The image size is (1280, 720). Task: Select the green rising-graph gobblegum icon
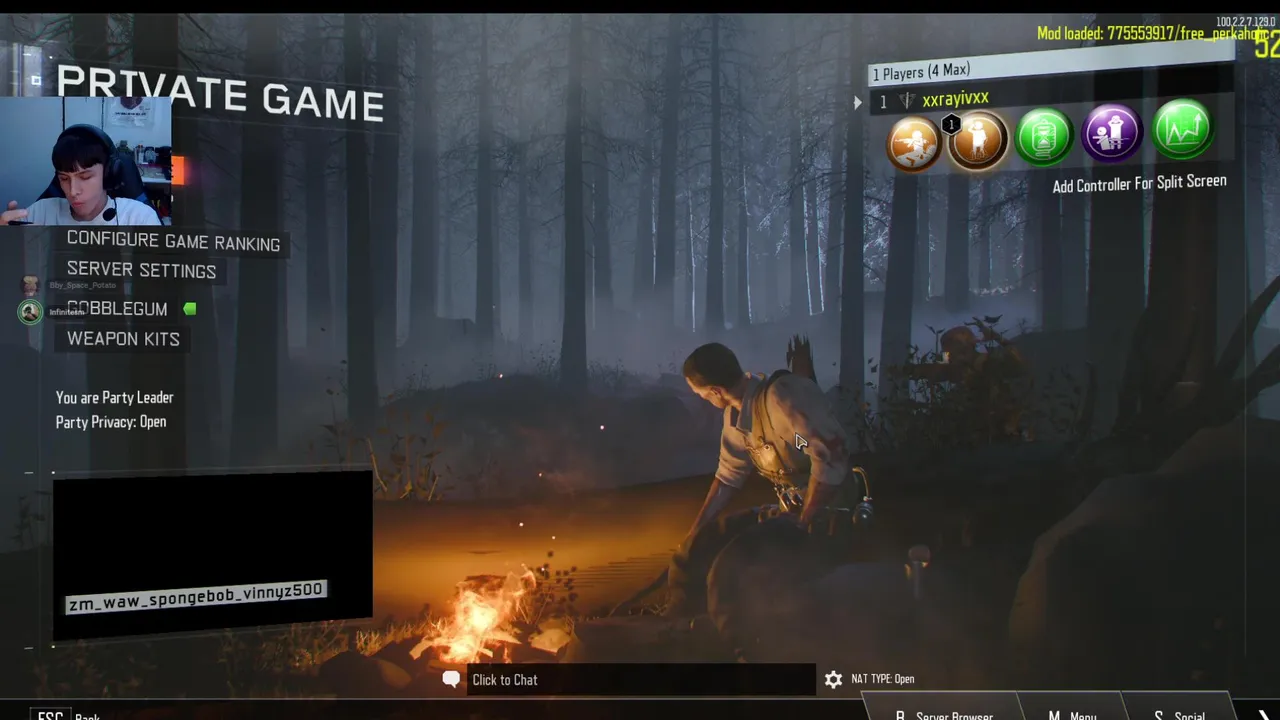tap(1182, 128)
